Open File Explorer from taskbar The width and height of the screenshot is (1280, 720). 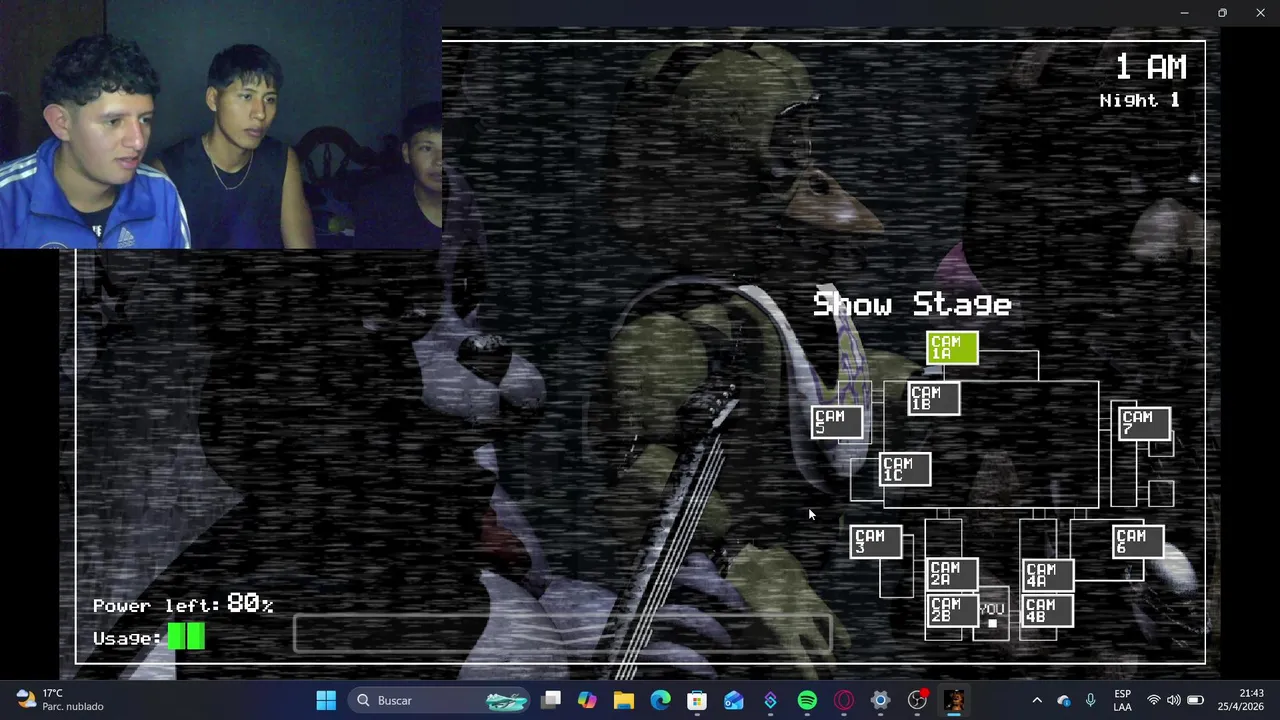[x=624, y=700]
